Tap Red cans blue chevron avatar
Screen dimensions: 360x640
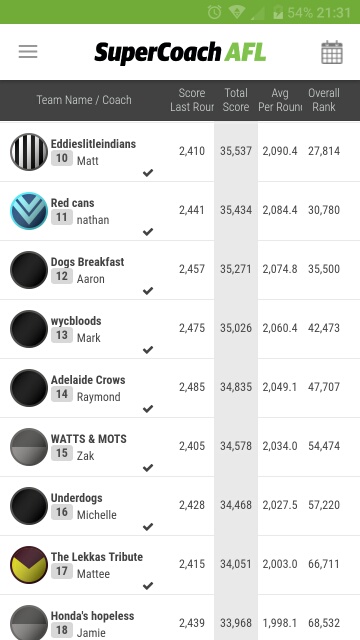29,211
